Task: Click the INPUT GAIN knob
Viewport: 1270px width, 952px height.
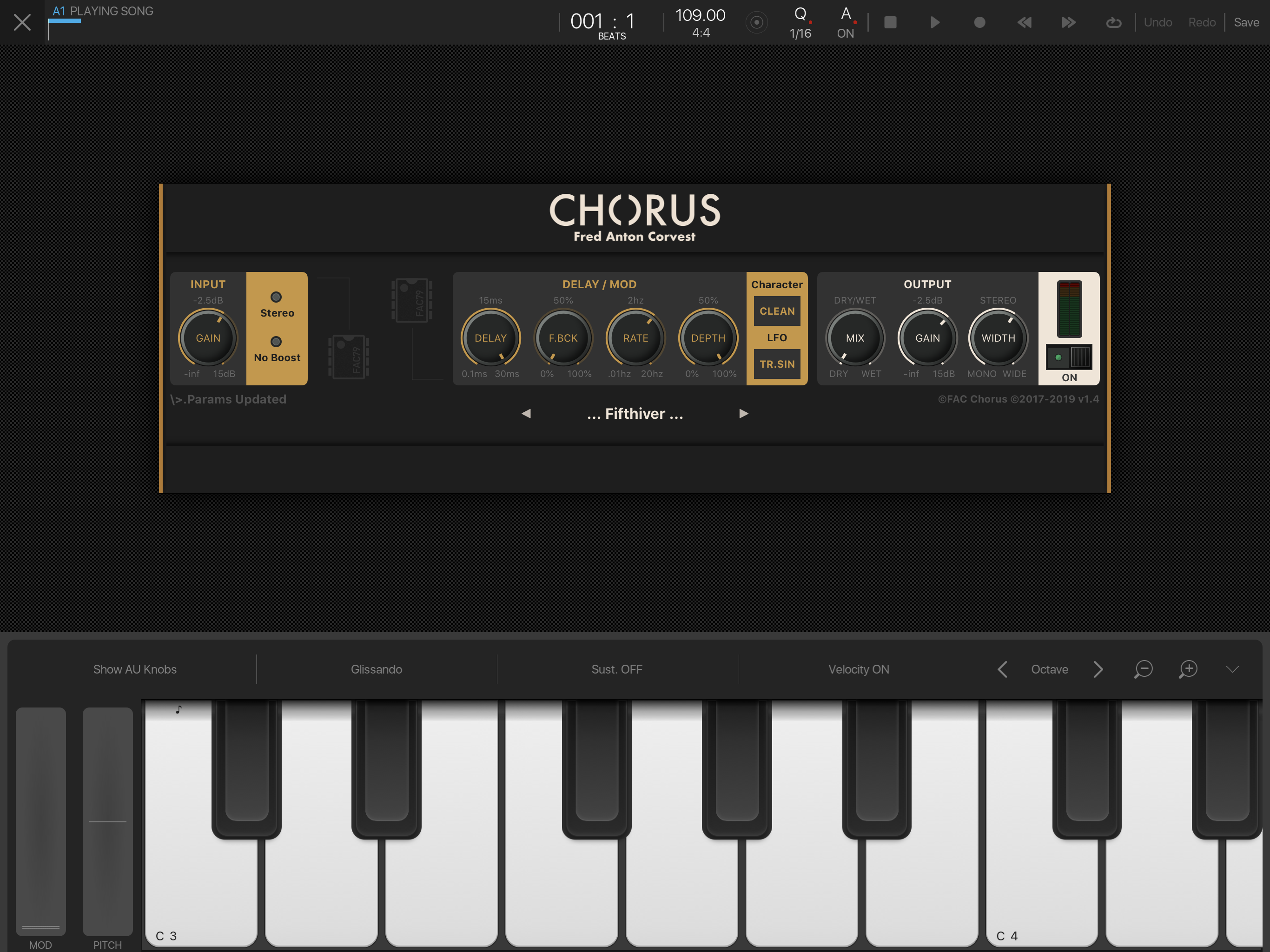Action: click(x=208, y=337)
